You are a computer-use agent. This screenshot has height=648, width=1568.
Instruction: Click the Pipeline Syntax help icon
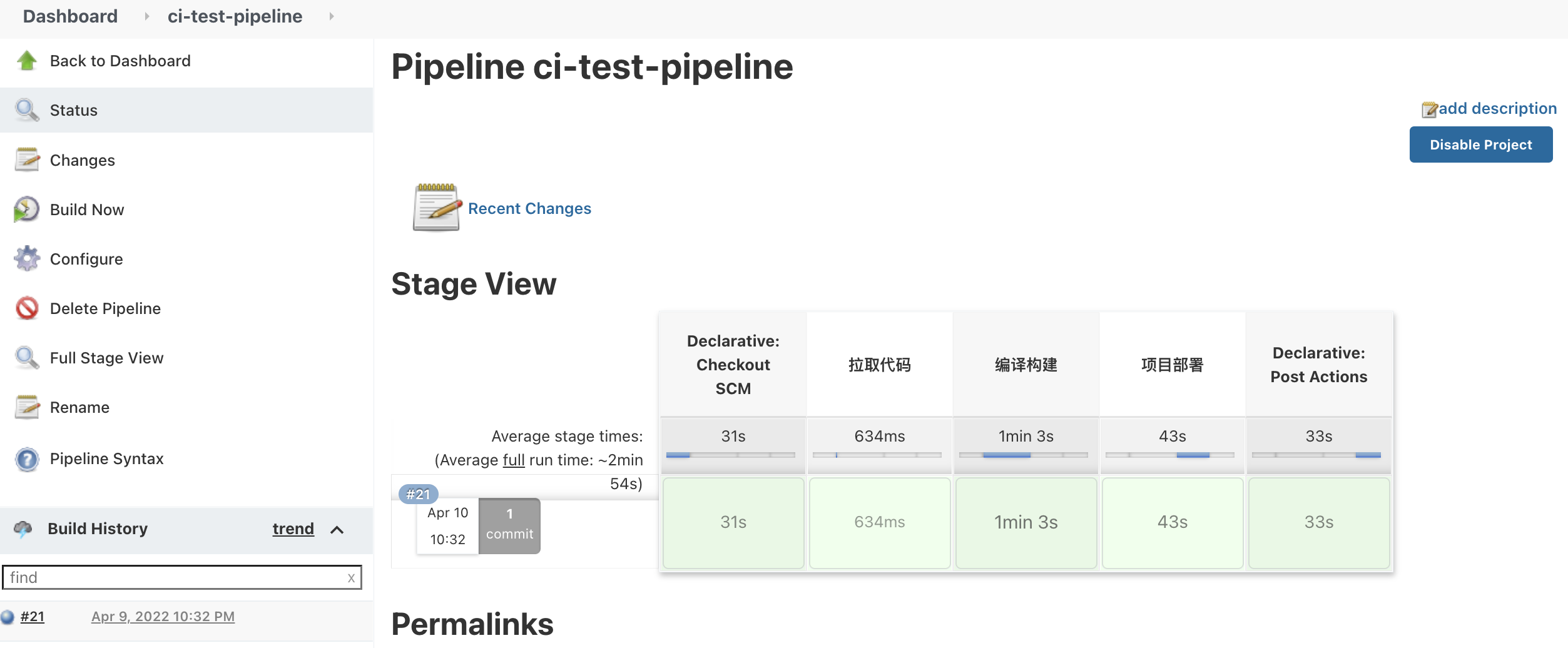27,459
